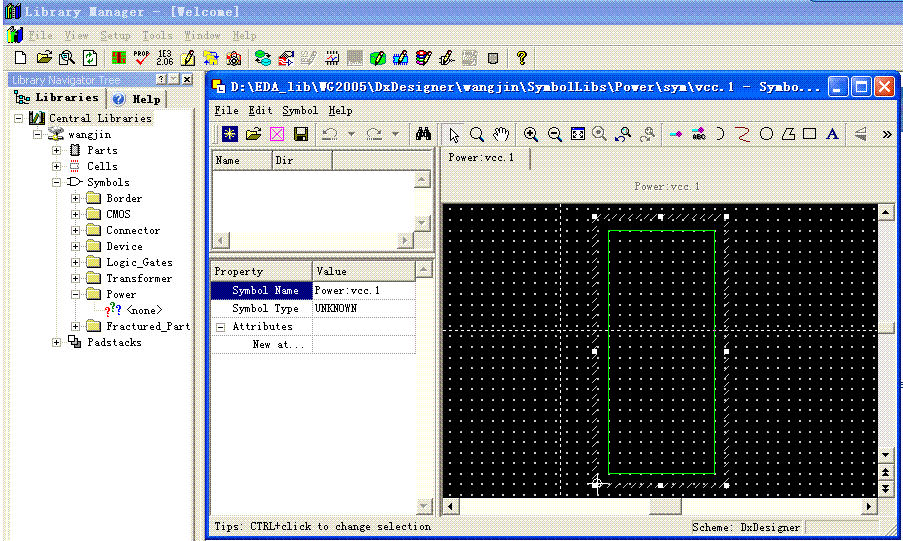Click the arrow Select pointer tool
Viewport: 903px width, 541px height.
(454, 134)
